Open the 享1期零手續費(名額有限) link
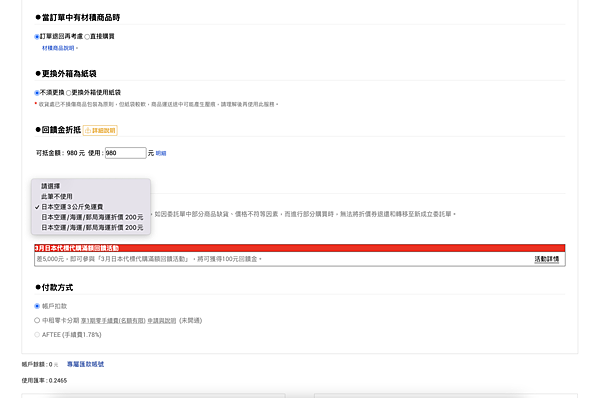Image resolution: width=600 pixels, height=398 pixels. (113, 321)
